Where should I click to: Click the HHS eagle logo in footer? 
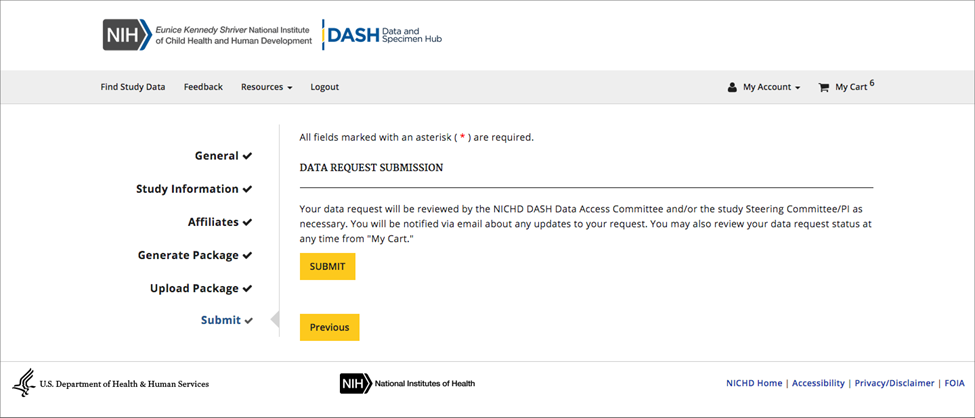coord(23,383)
